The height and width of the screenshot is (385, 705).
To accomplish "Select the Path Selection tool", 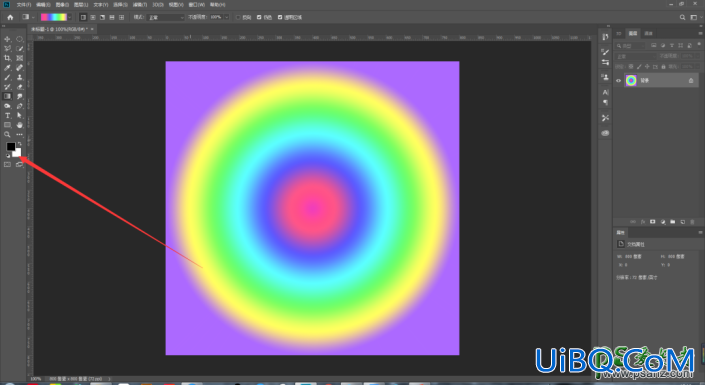I will (20, 116).
